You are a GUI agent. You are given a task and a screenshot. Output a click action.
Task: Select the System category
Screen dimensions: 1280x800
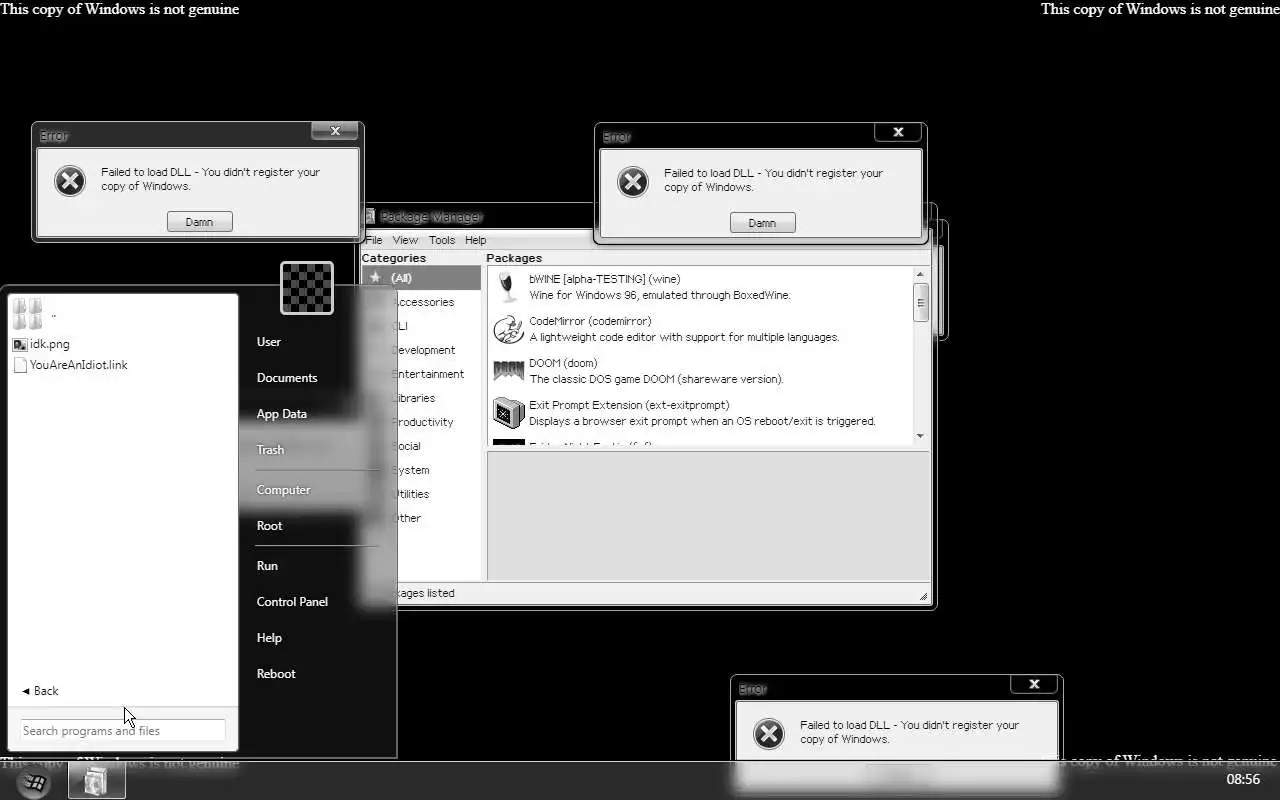click(x=421, y=470)
